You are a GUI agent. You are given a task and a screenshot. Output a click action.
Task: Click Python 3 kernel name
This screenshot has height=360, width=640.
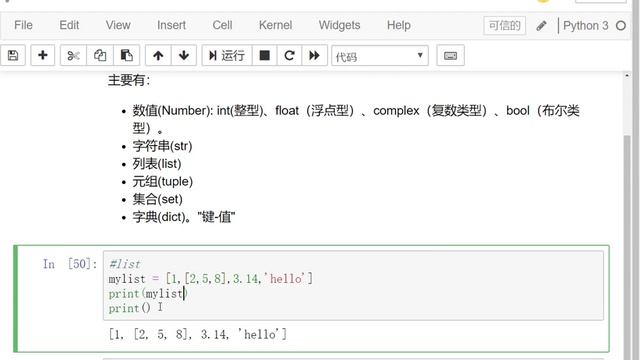point(586,26)
